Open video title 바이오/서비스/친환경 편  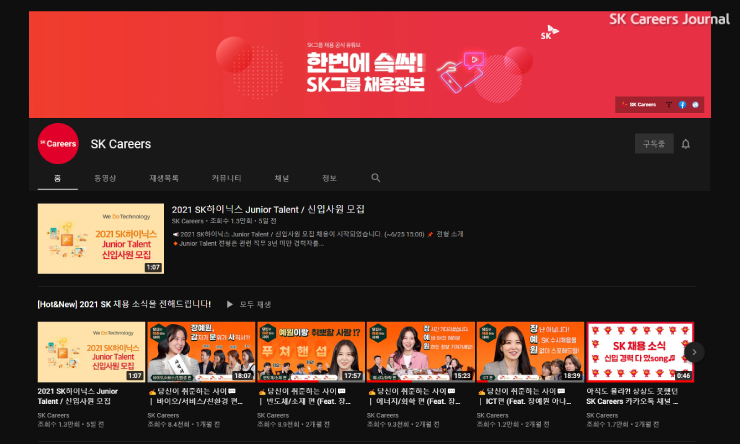pos(196,396)
